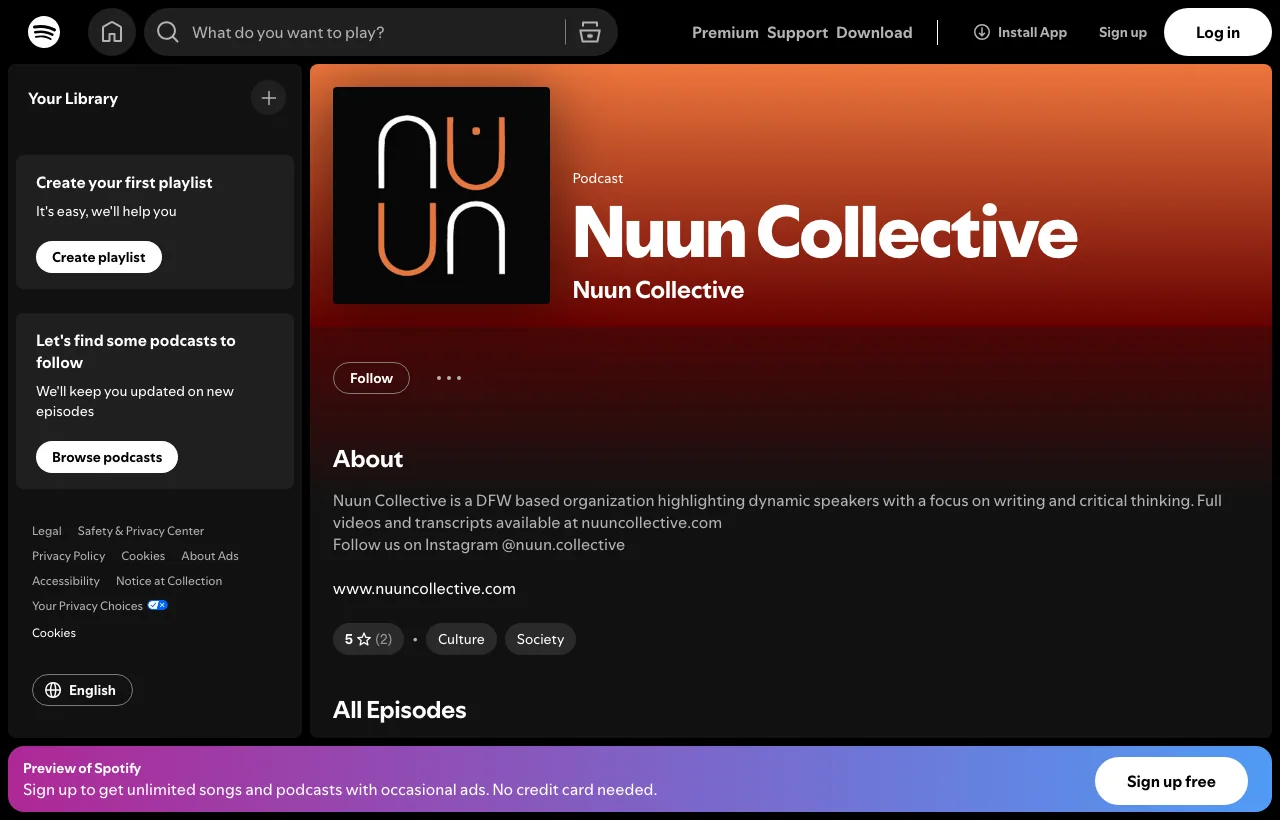The height and width of the screenshot is (820, 1280).
Task: Open the Accessibility link
Action: coord(66,581)
